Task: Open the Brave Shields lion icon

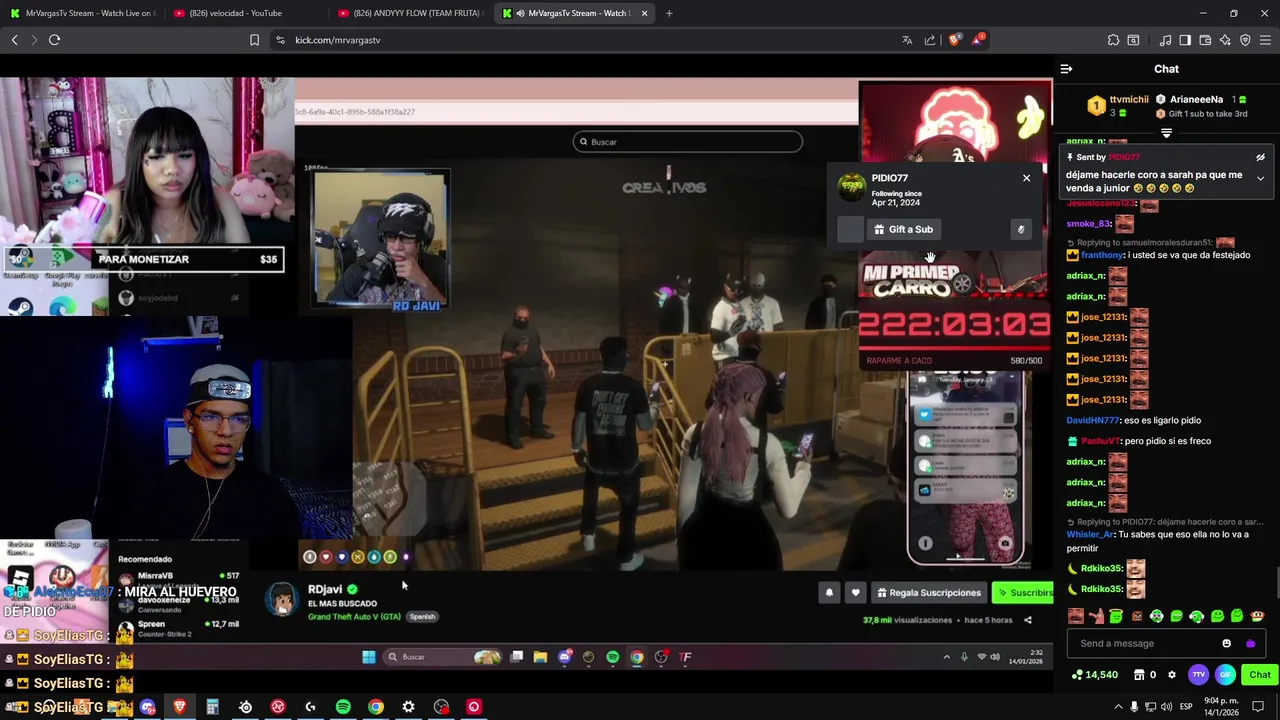Action: [x=953, y=40]
